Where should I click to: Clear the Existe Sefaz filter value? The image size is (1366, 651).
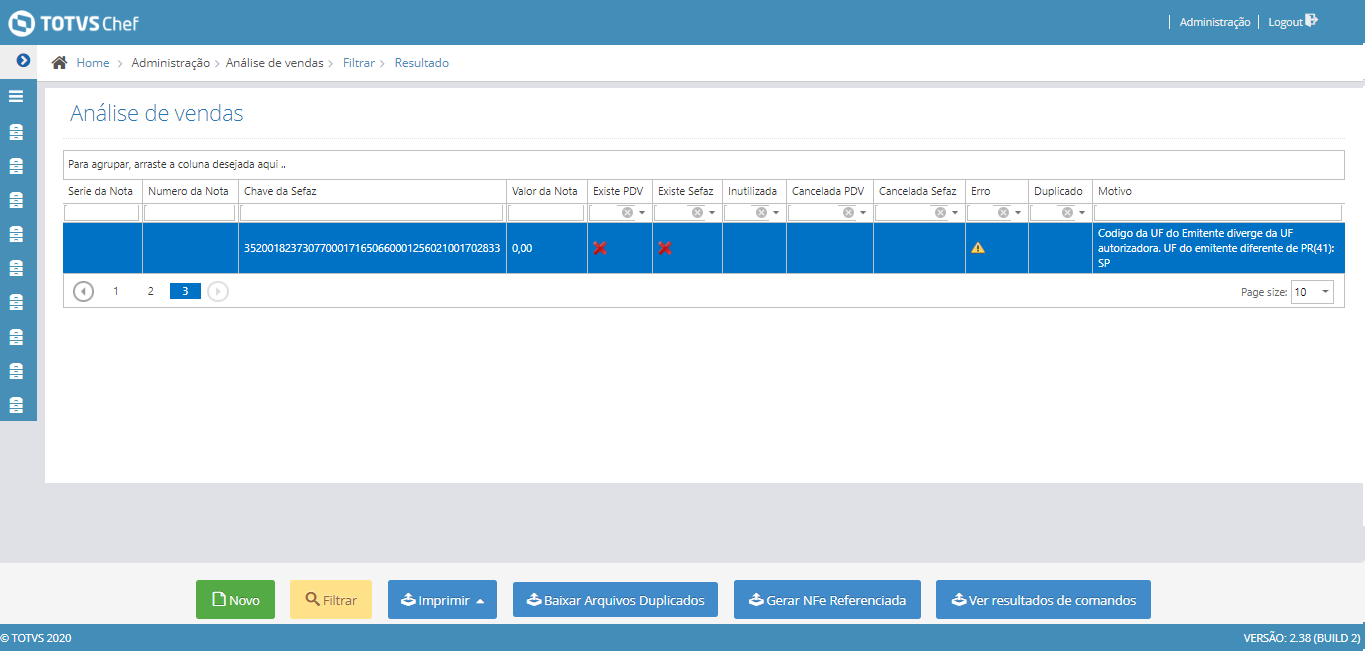(697, 213)
